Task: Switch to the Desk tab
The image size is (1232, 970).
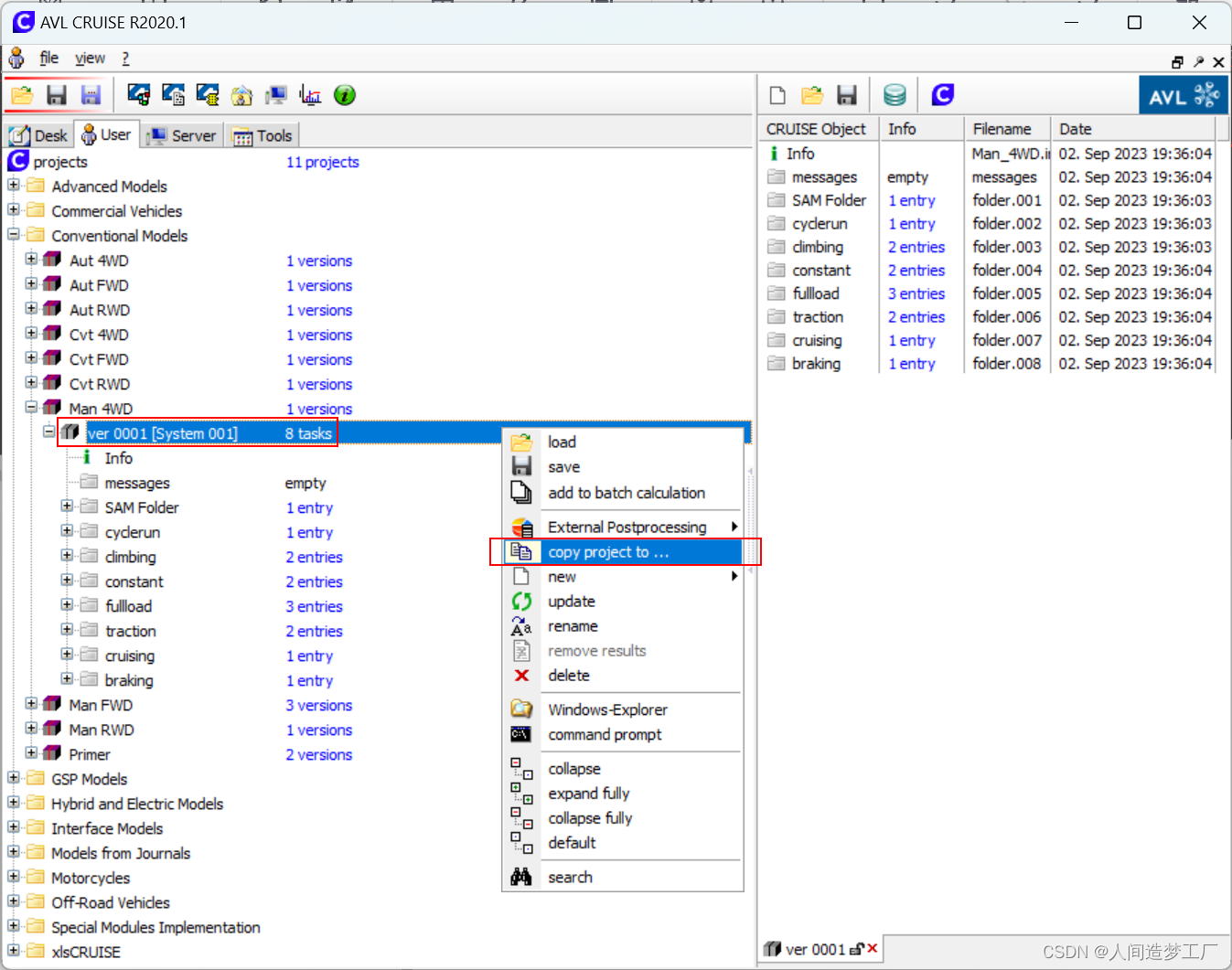Action: pyautogui.click(x=38, y=135)
